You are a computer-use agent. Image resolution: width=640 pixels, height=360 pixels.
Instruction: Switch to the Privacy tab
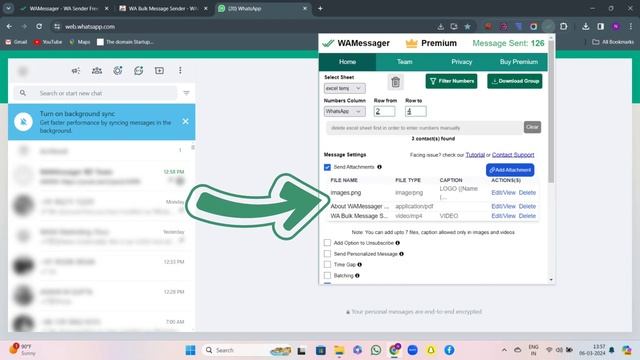(462, 62)
